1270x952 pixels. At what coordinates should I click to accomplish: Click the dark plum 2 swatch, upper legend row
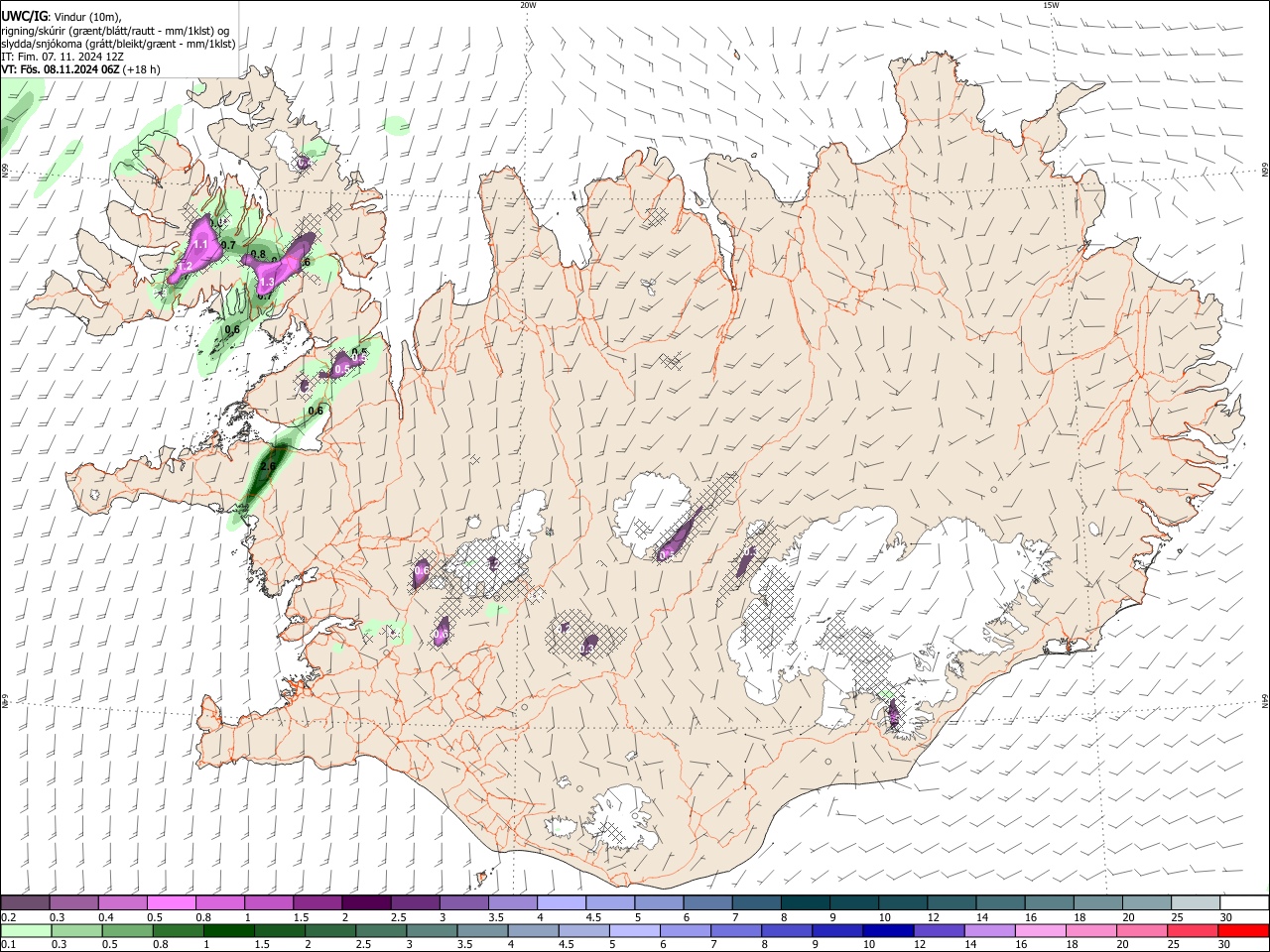coord(365,903)
